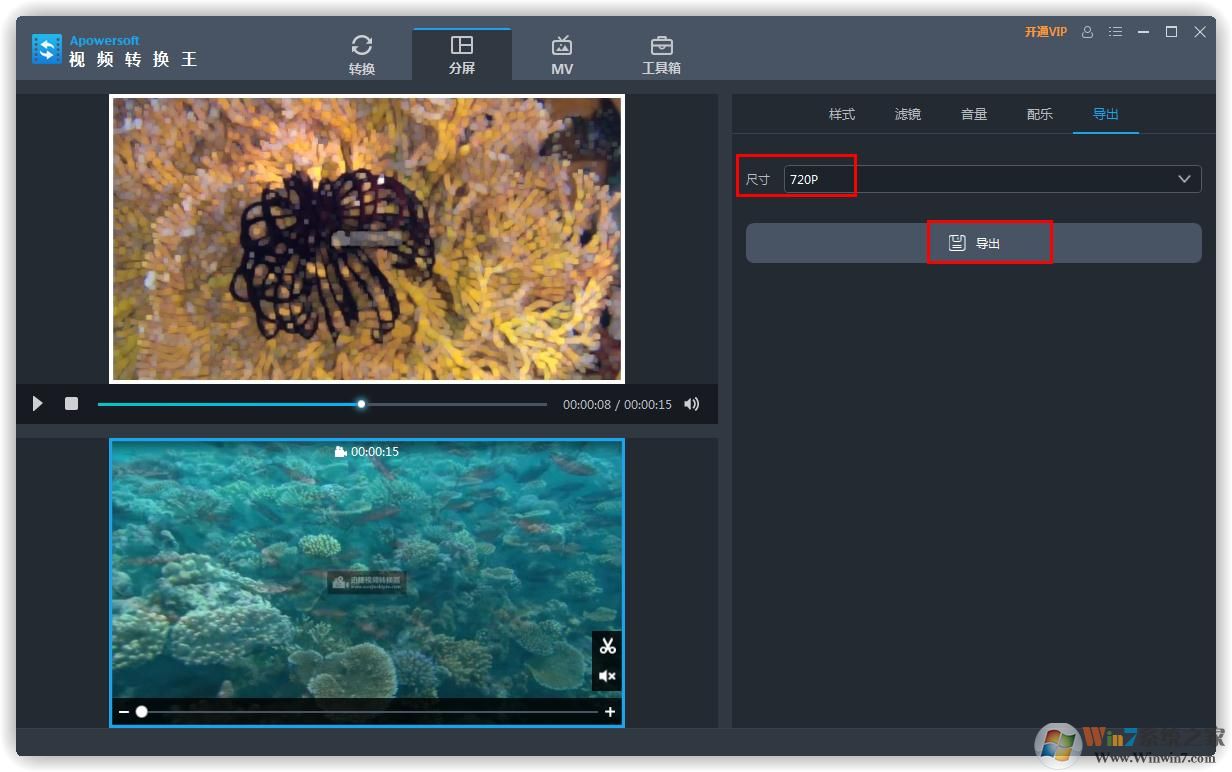Expand the 尺寸 720P size dropdown
This screenshot has height=772, width=1232.
[x=1184, y=179]
